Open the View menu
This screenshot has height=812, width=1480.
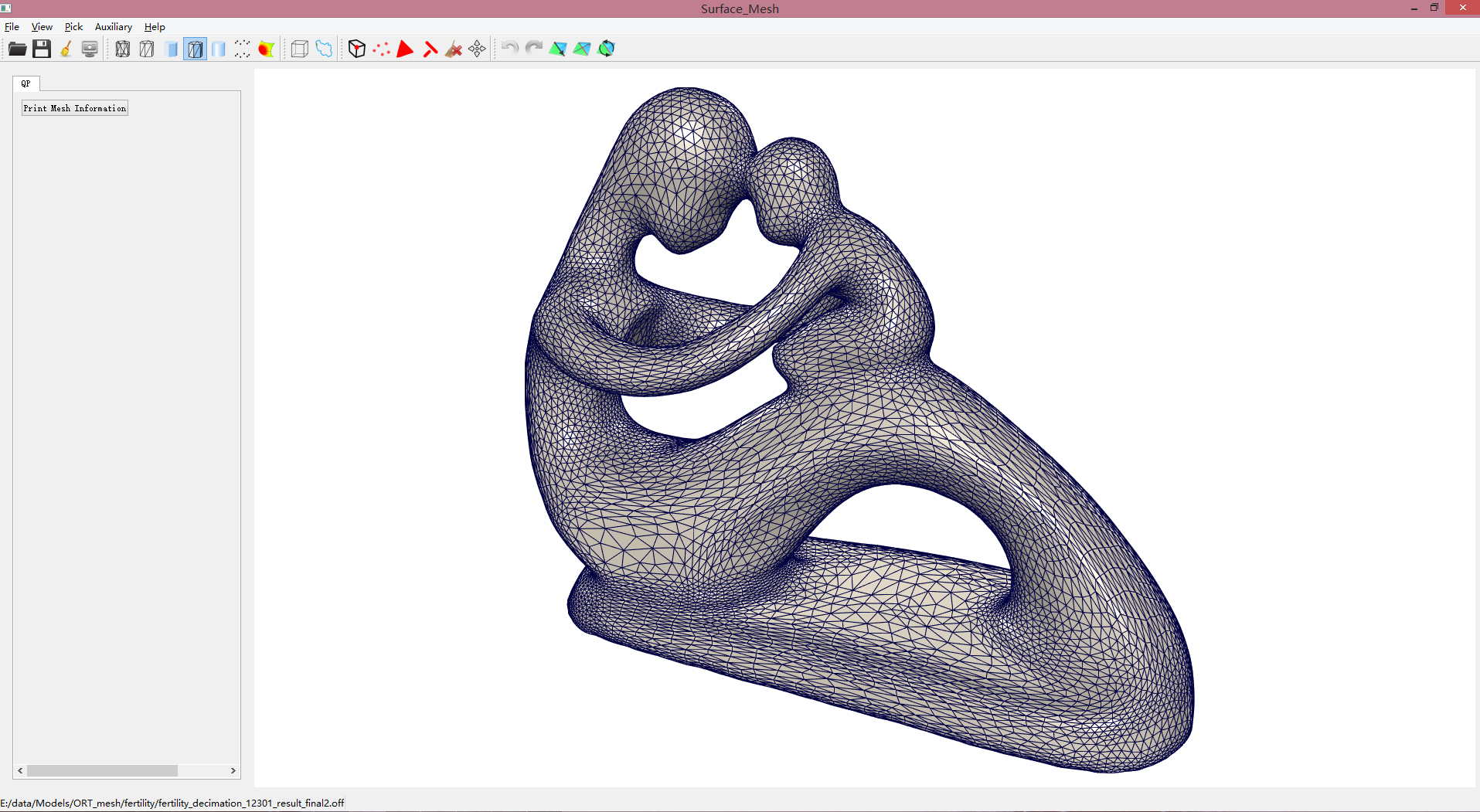click(42, 27)
